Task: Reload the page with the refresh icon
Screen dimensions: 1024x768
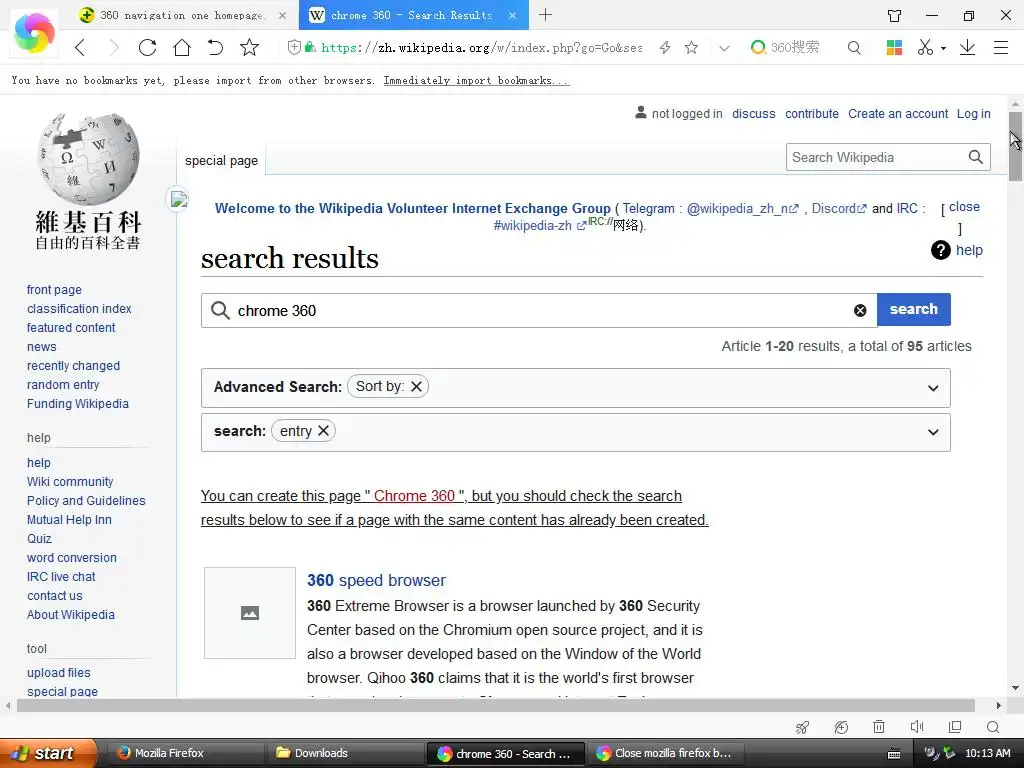Action: [148, 47]
